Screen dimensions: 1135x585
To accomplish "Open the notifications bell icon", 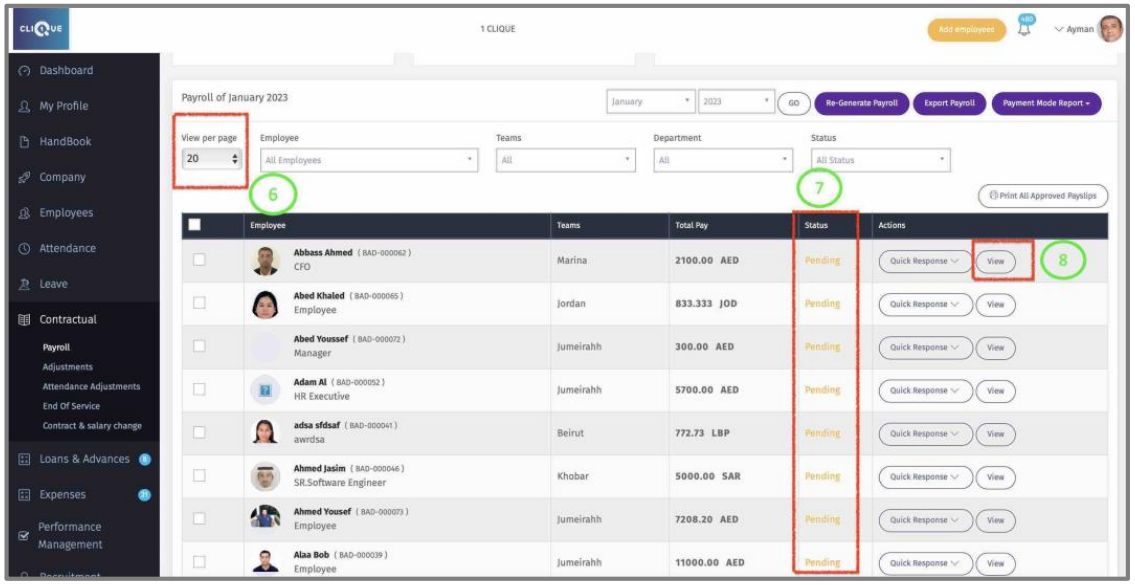I will click(1024, 28).
